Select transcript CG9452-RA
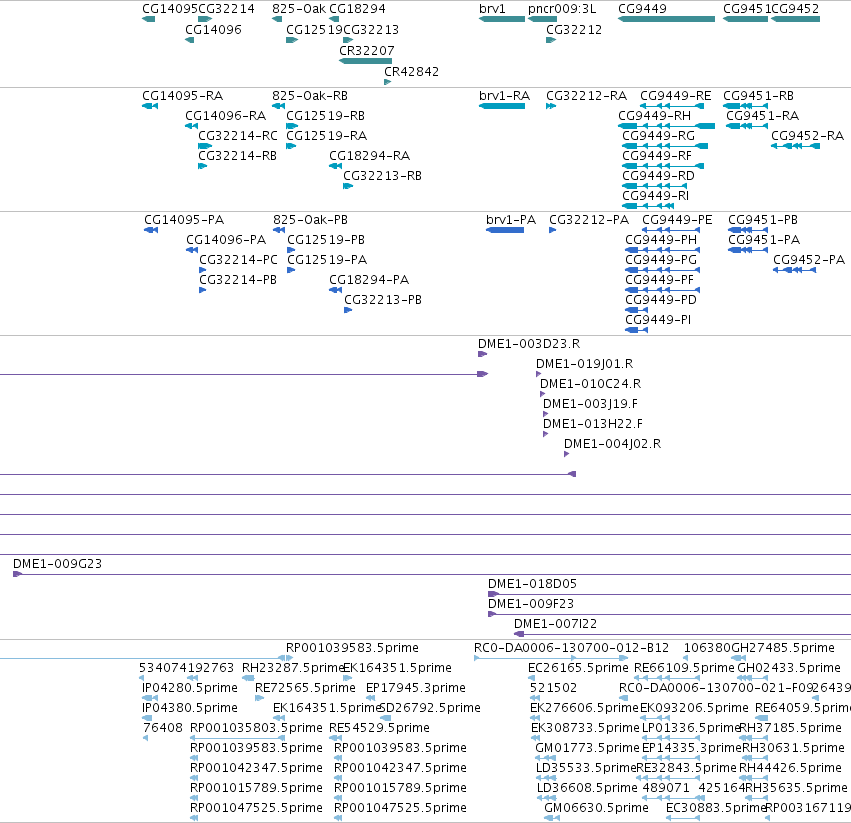 click(x=807, y=136)
